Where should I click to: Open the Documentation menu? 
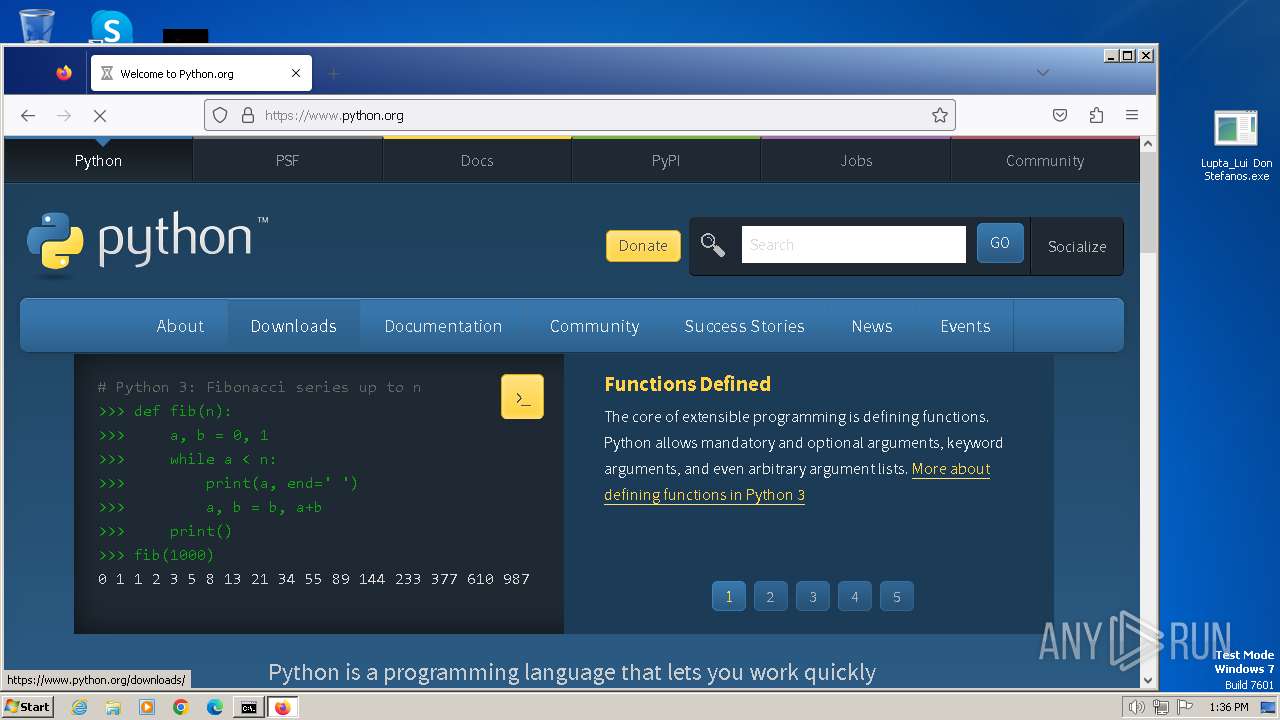pyautogui.click(x=443, y=326)
